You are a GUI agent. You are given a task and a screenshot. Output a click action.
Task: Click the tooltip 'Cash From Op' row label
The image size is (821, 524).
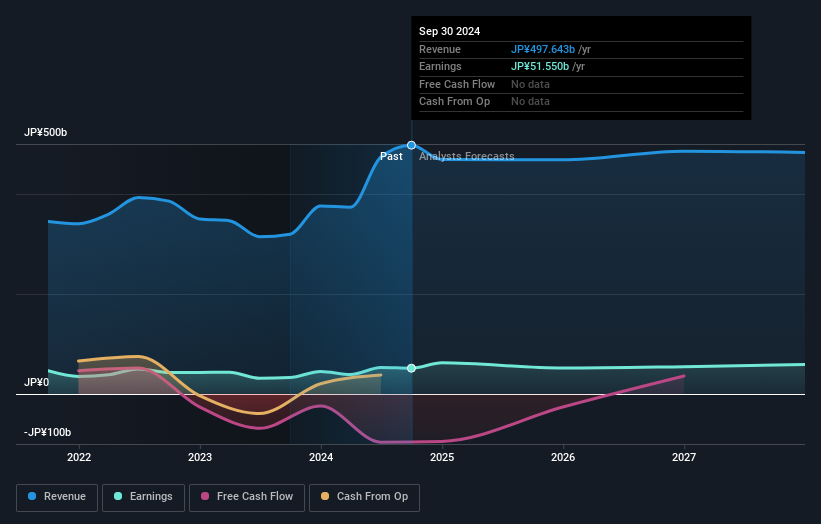pyautogui.click(x=454, y=102)
